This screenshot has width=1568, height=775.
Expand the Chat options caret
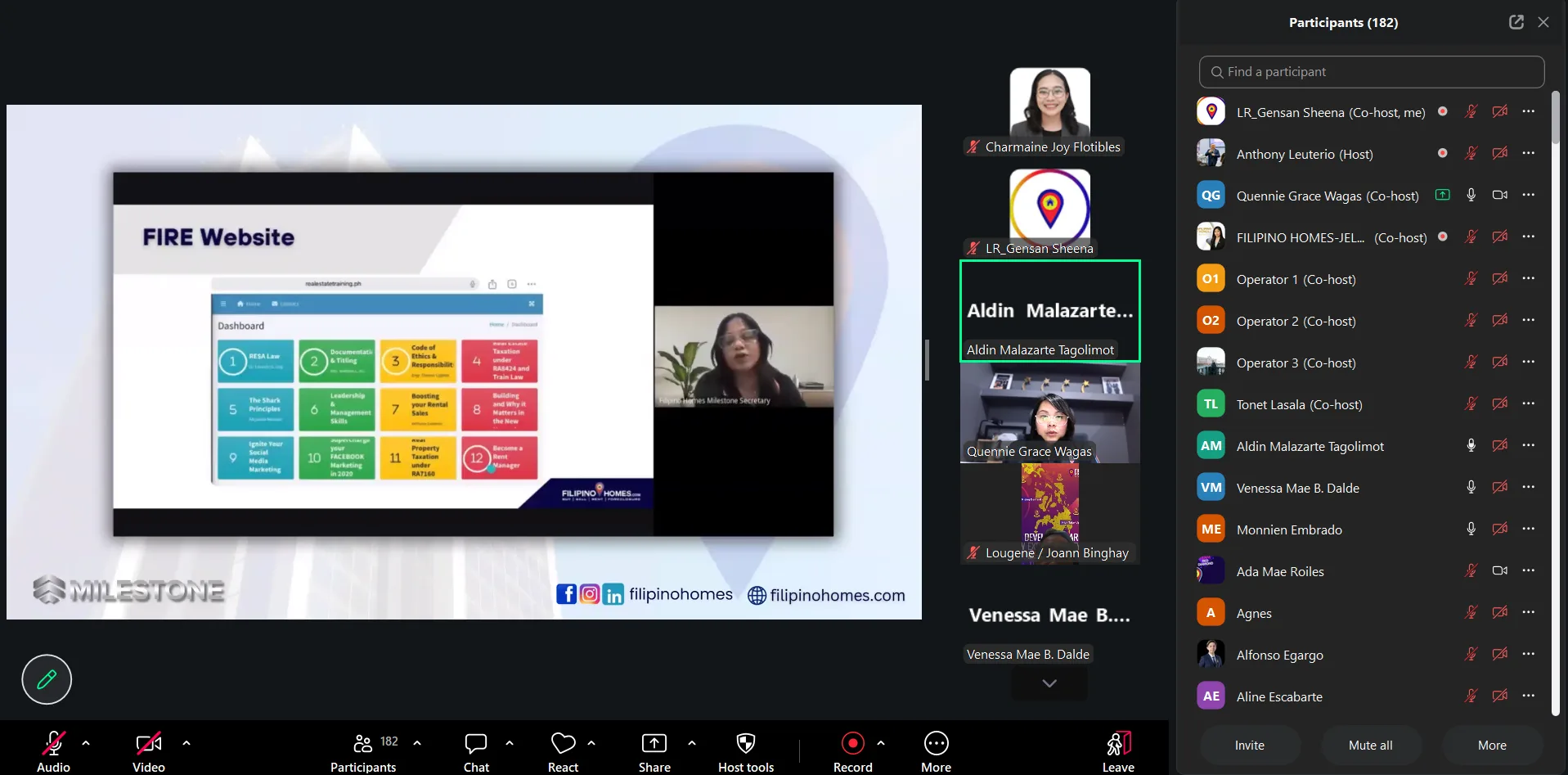pyautogui.click(x=510, y=743)
